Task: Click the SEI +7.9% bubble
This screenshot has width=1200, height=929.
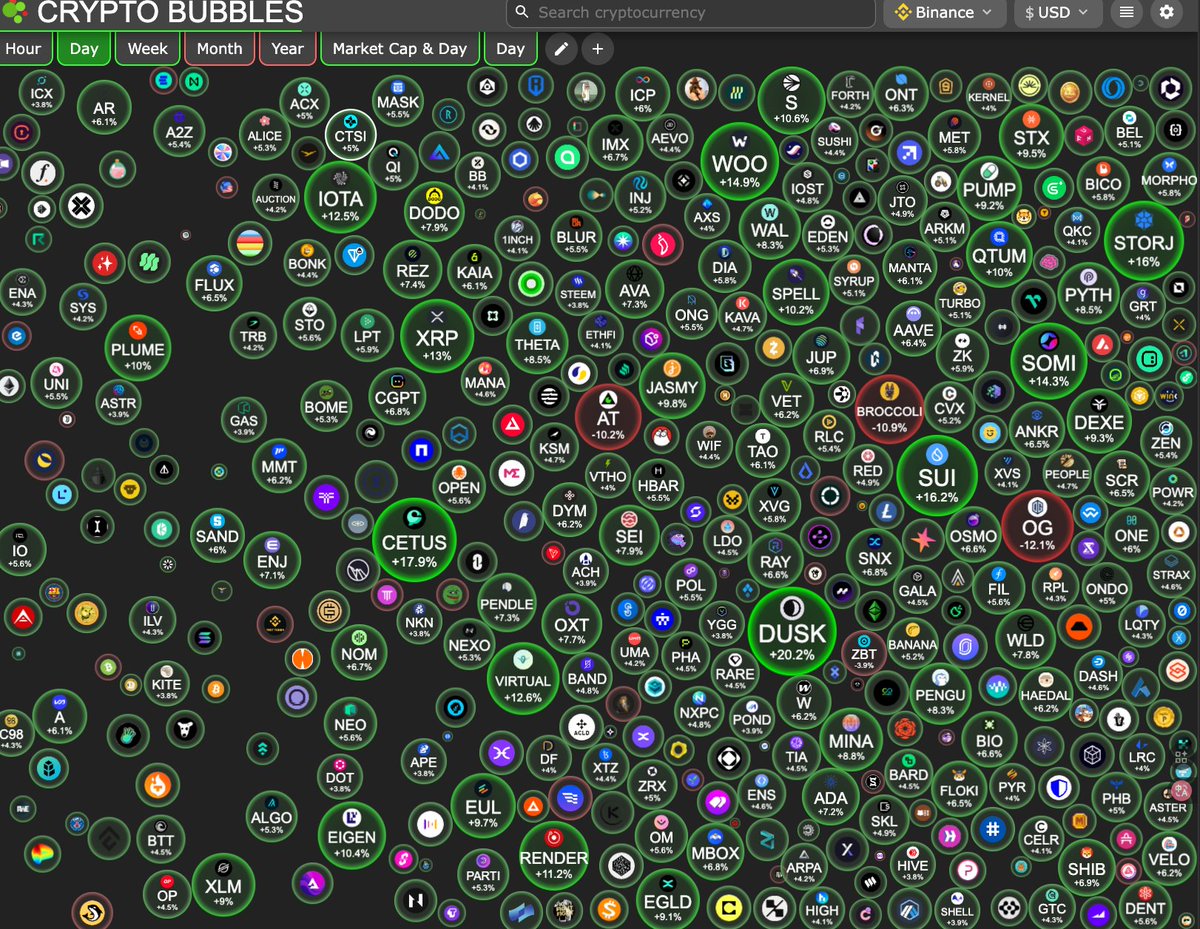Action: coord(629,533)
